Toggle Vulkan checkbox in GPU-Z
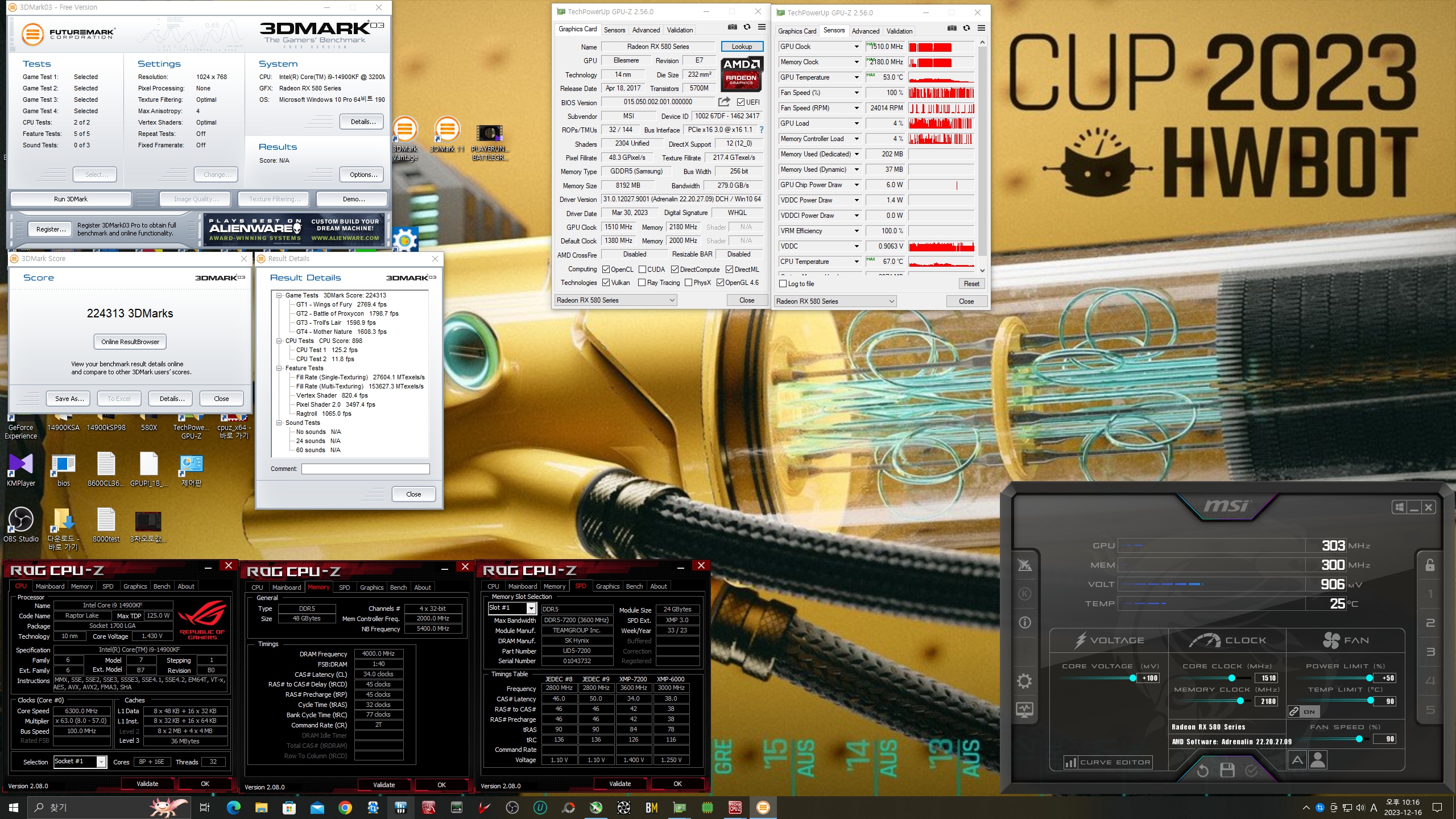The image size is (1456, 819). point(606,283)
